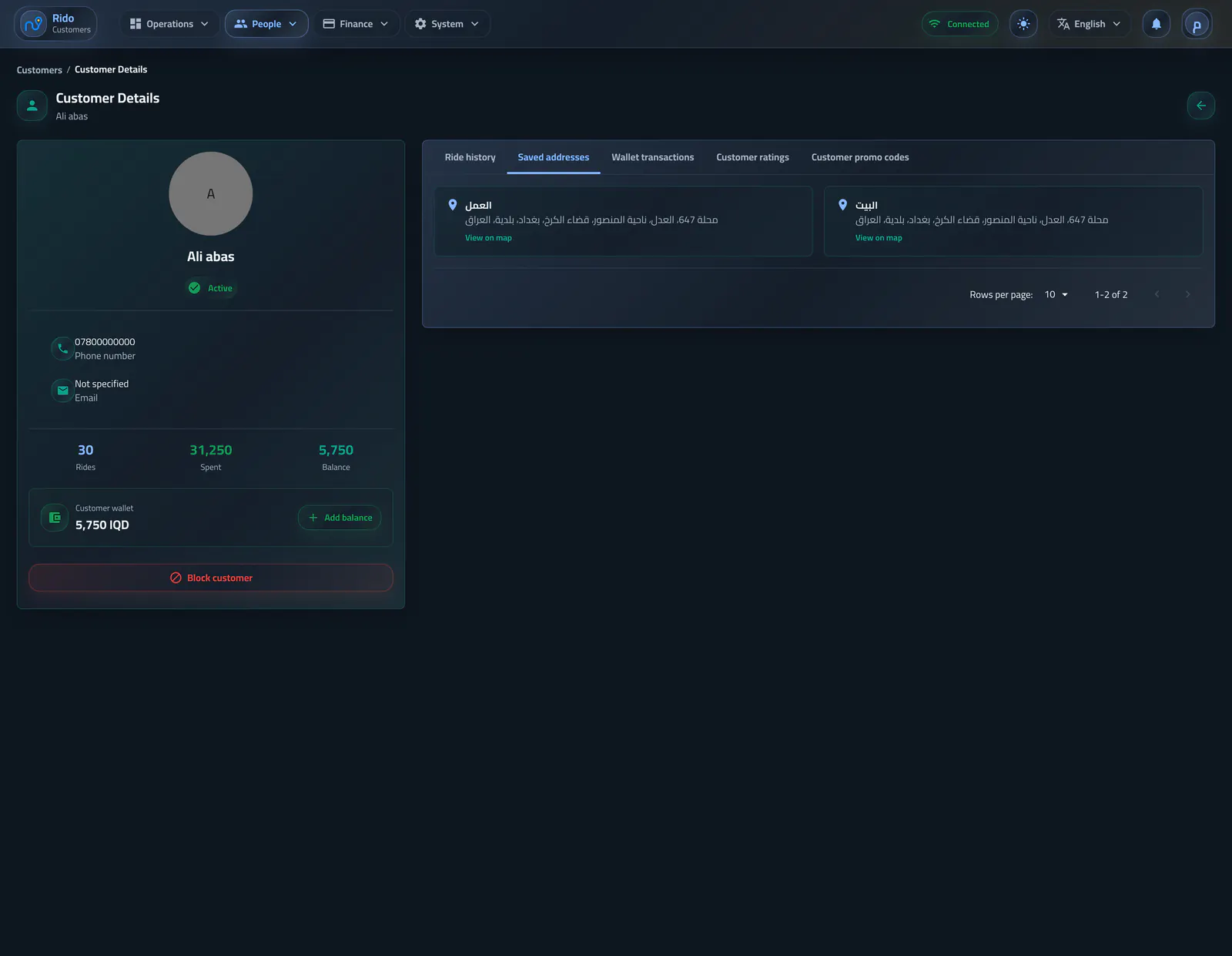Image resolution: width=1232 pixels, height=956 pixels.
Task: Go to the next page arrow
Action: tap(1187, 294)
